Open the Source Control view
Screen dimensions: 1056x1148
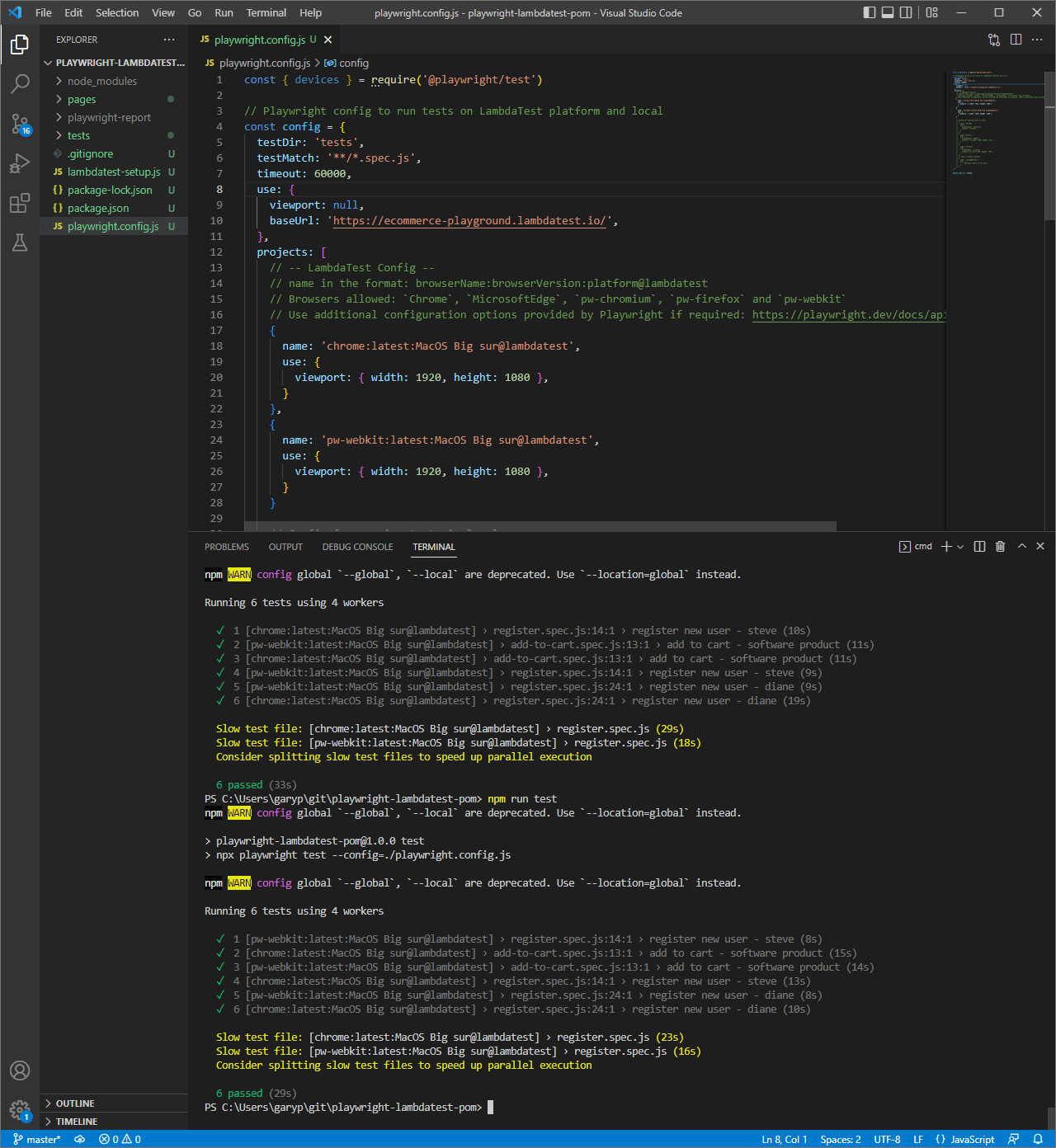pyautogui.click(x=20, y=124)
